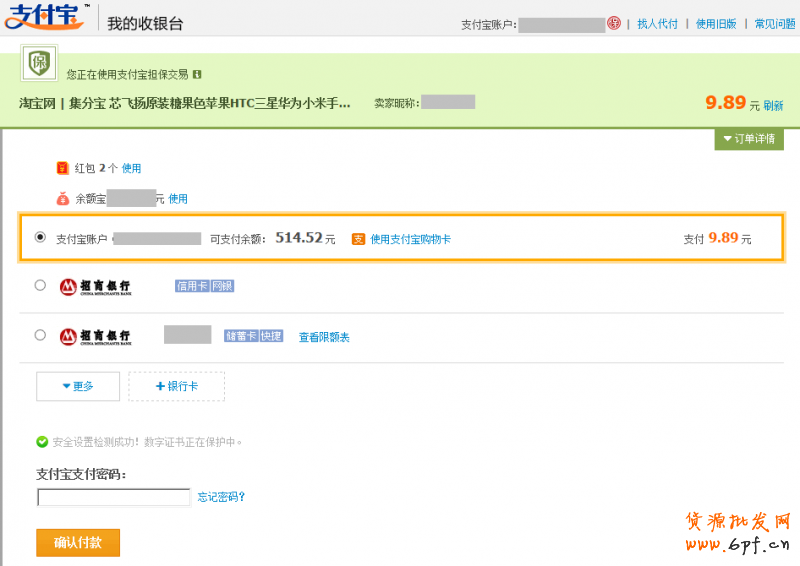This screenshot has height=566, width=800.
Task: Click the red badge beside account name
Action: click(x=614, y=24)
